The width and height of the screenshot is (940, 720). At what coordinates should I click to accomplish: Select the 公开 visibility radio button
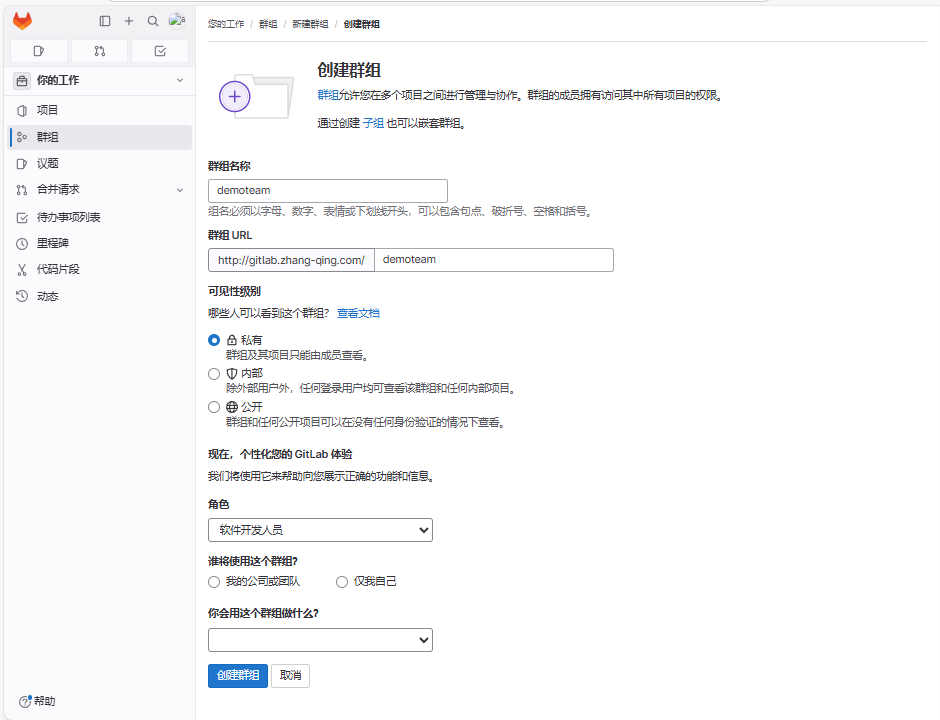click(214, 407)
